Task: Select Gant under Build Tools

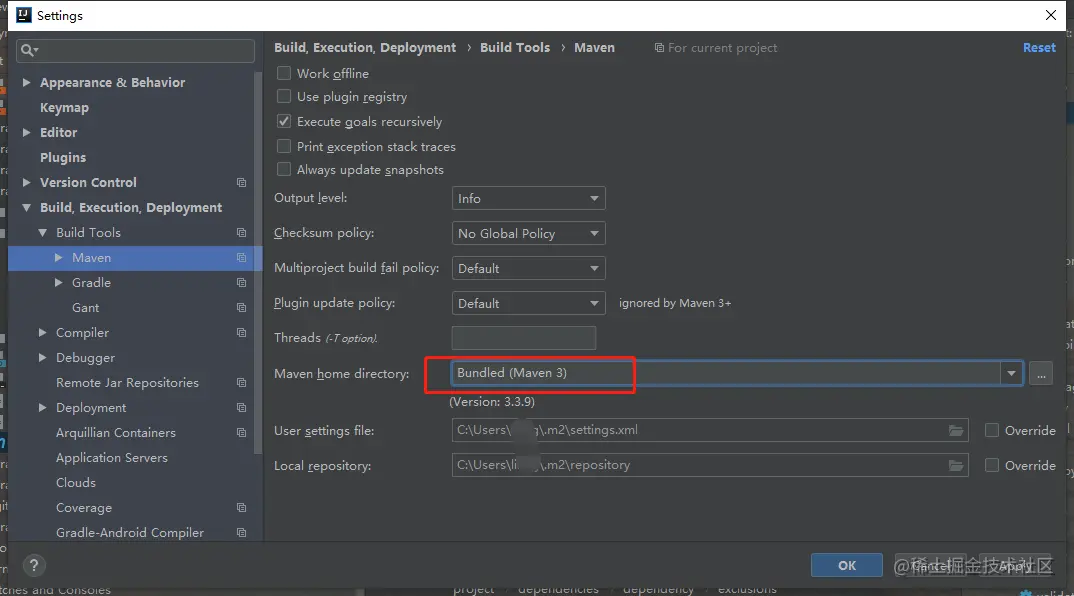Action: 86,308
